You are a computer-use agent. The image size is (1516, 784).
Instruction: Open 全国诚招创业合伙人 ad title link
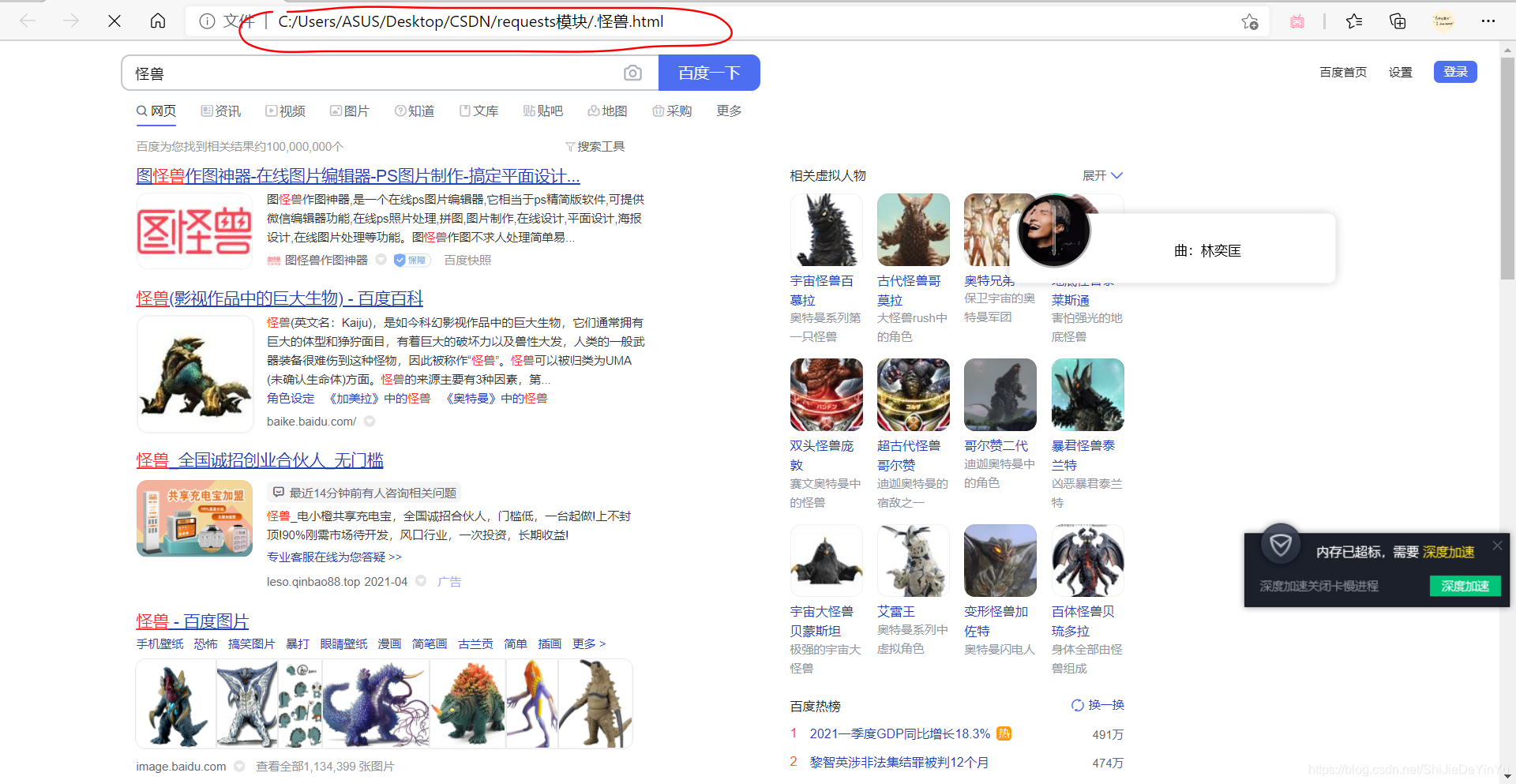pyautogui.click(x=260, y=460)
